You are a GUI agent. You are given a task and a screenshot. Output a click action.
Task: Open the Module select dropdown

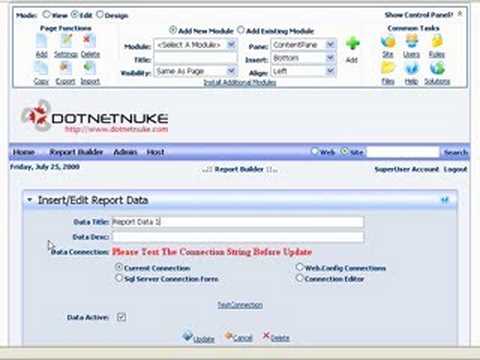coord(196,45)
